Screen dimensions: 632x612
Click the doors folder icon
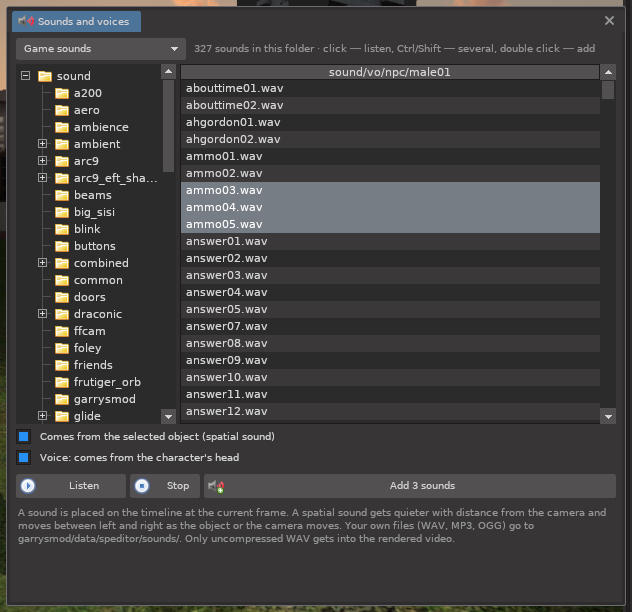[62, 297]
